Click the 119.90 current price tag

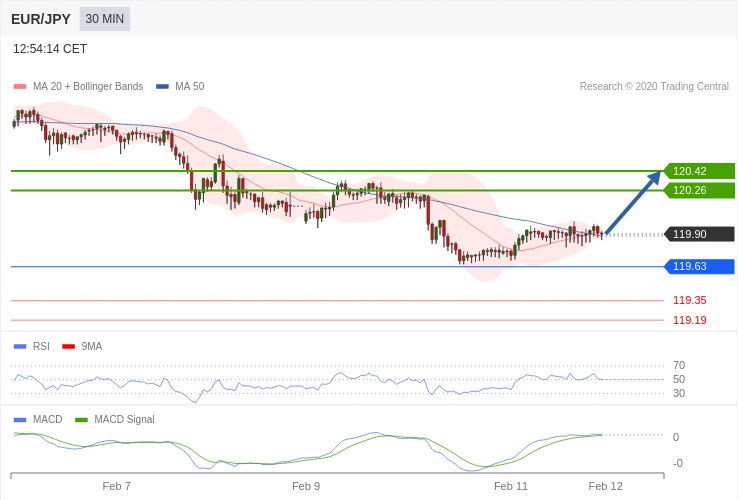[698, 234]
